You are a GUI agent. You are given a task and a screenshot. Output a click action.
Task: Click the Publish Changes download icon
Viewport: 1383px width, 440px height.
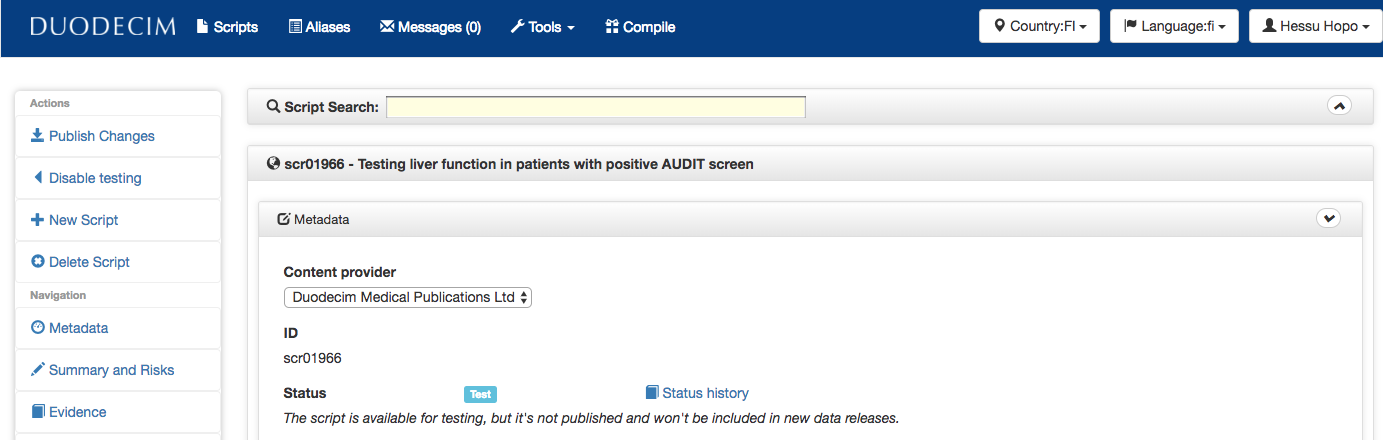point(38,136)
